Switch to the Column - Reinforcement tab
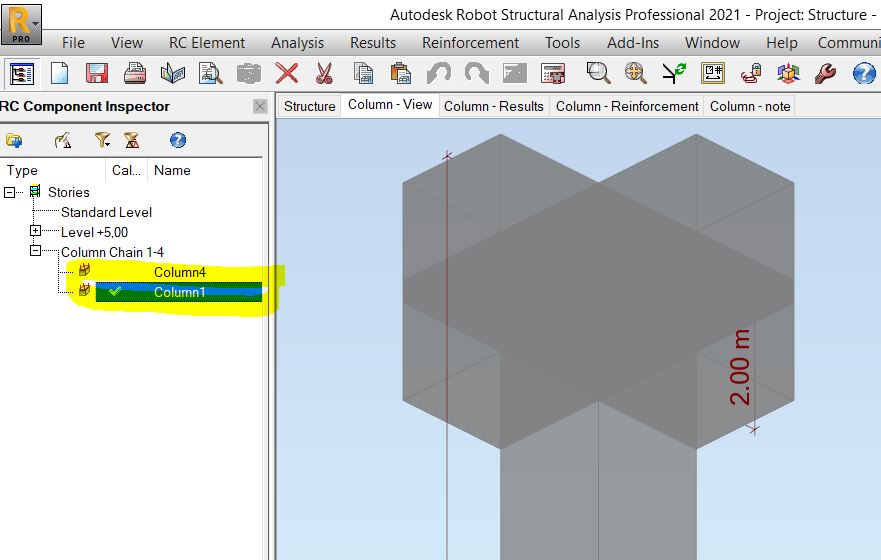881x560 pixels. 627,106
